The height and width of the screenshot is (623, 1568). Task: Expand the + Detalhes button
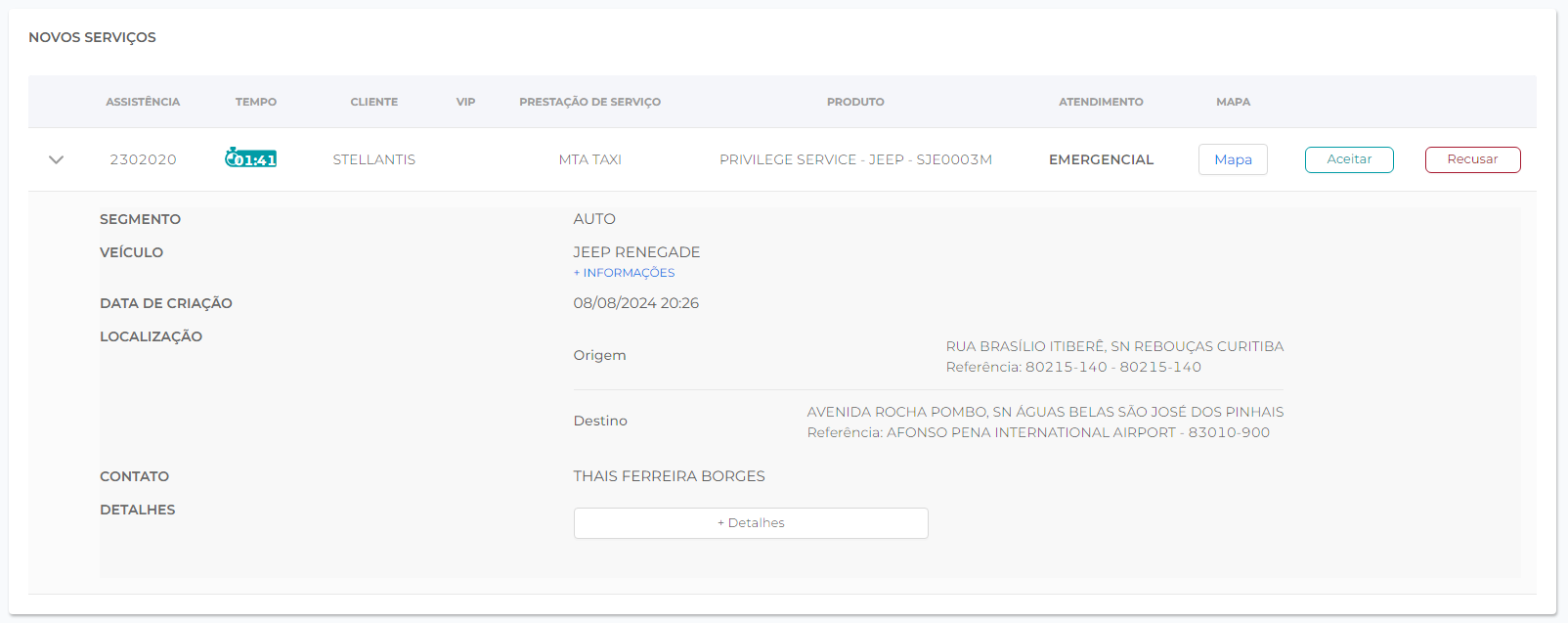pos(751,523)
